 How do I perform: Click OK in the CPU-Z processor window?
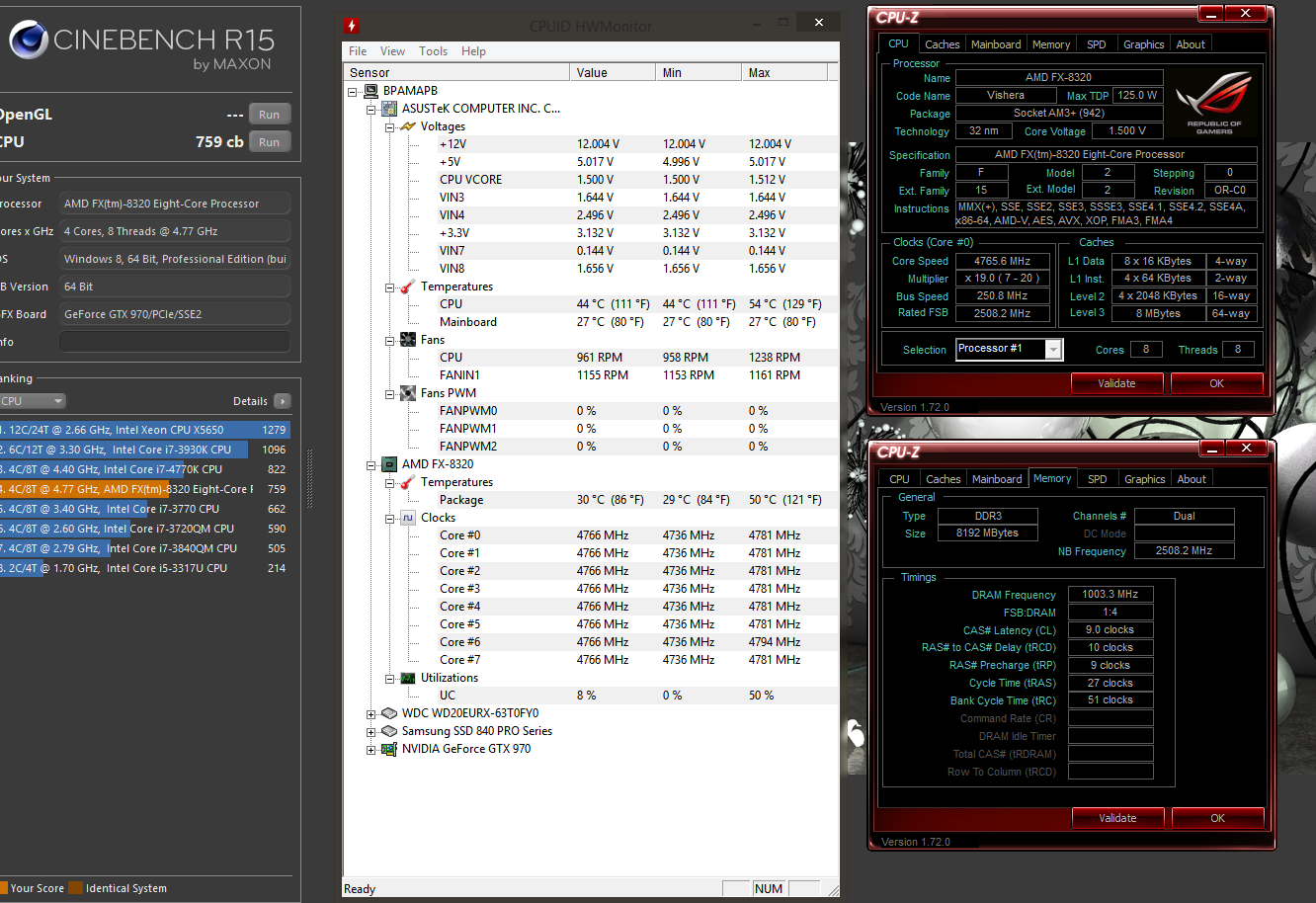tap(1217, 383)
